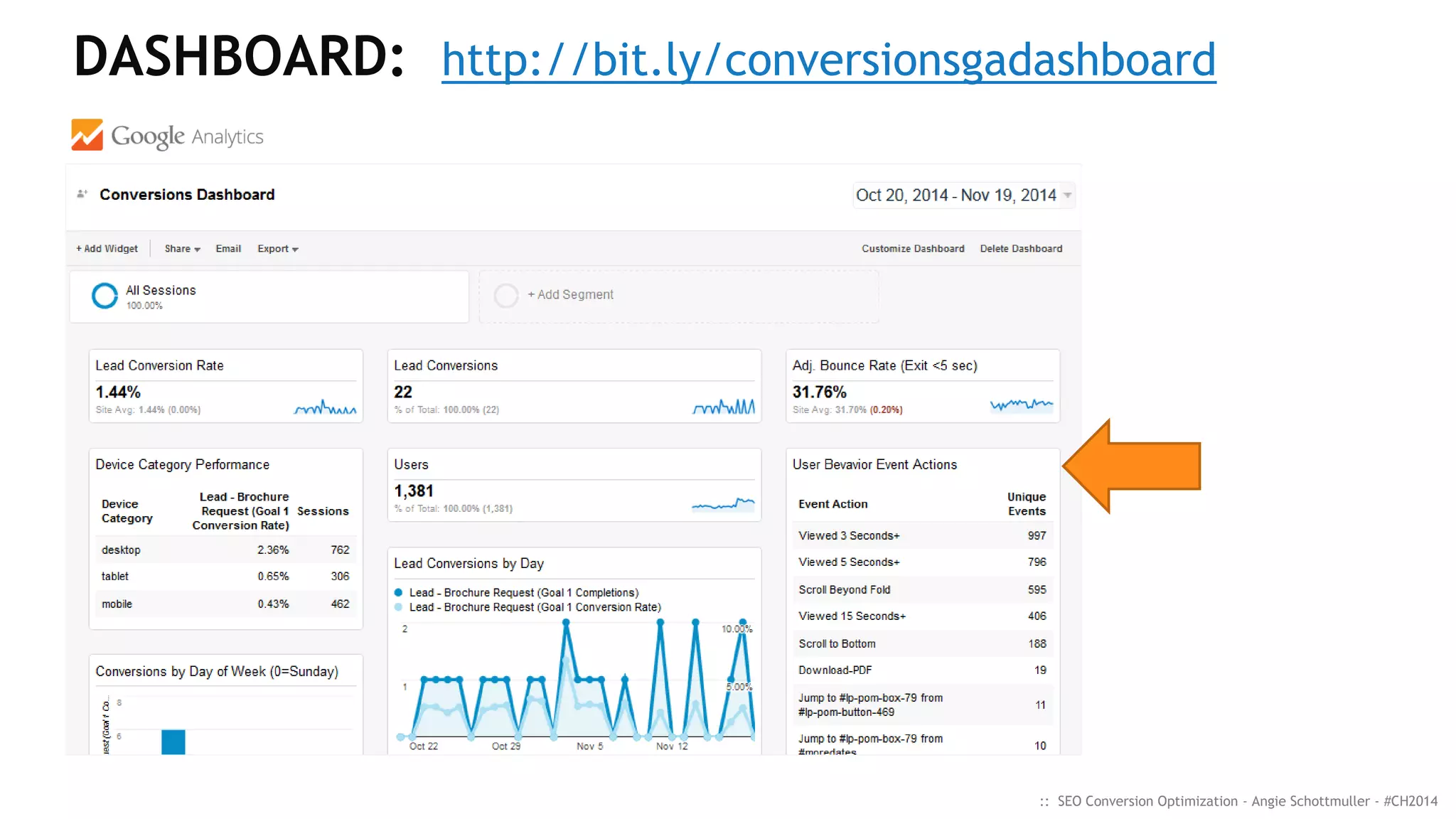The width and height of the screenshot is (1456, 819).
Task: Click the Nov 5 chart axis label
Action: tap(589, 746)
